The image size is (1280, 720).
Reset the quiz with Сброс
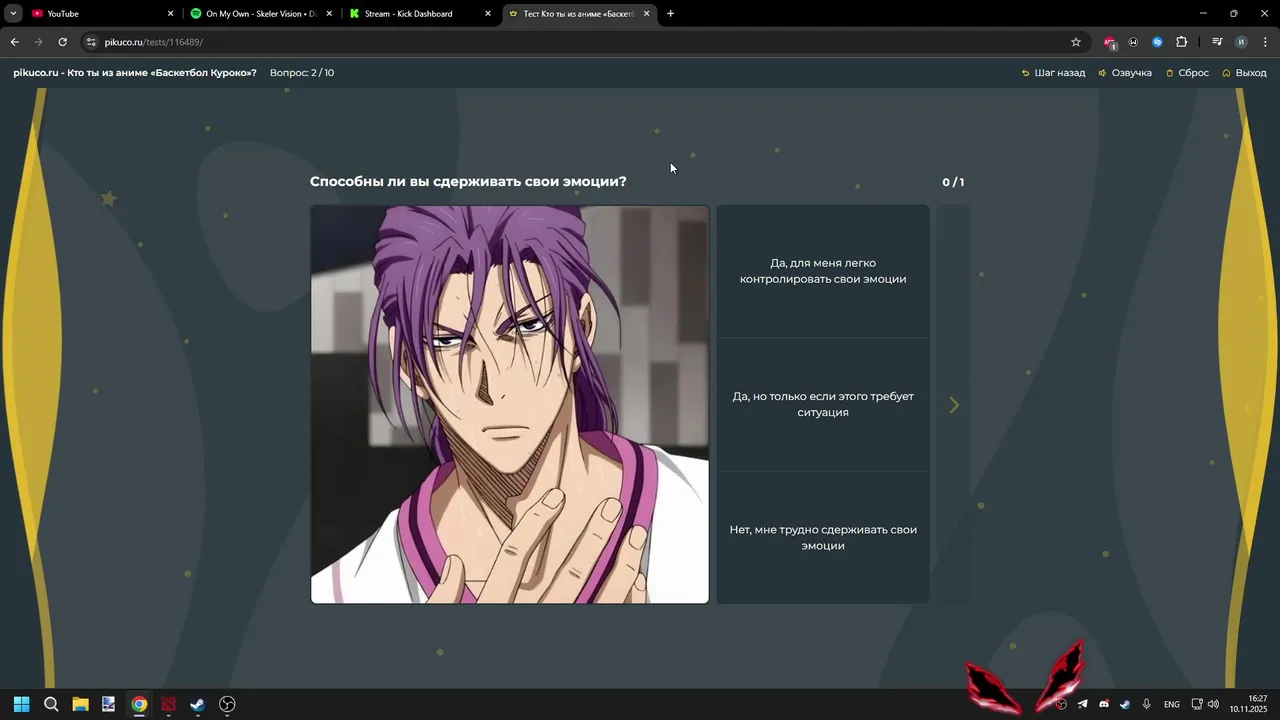click(x=1187, y=73)
